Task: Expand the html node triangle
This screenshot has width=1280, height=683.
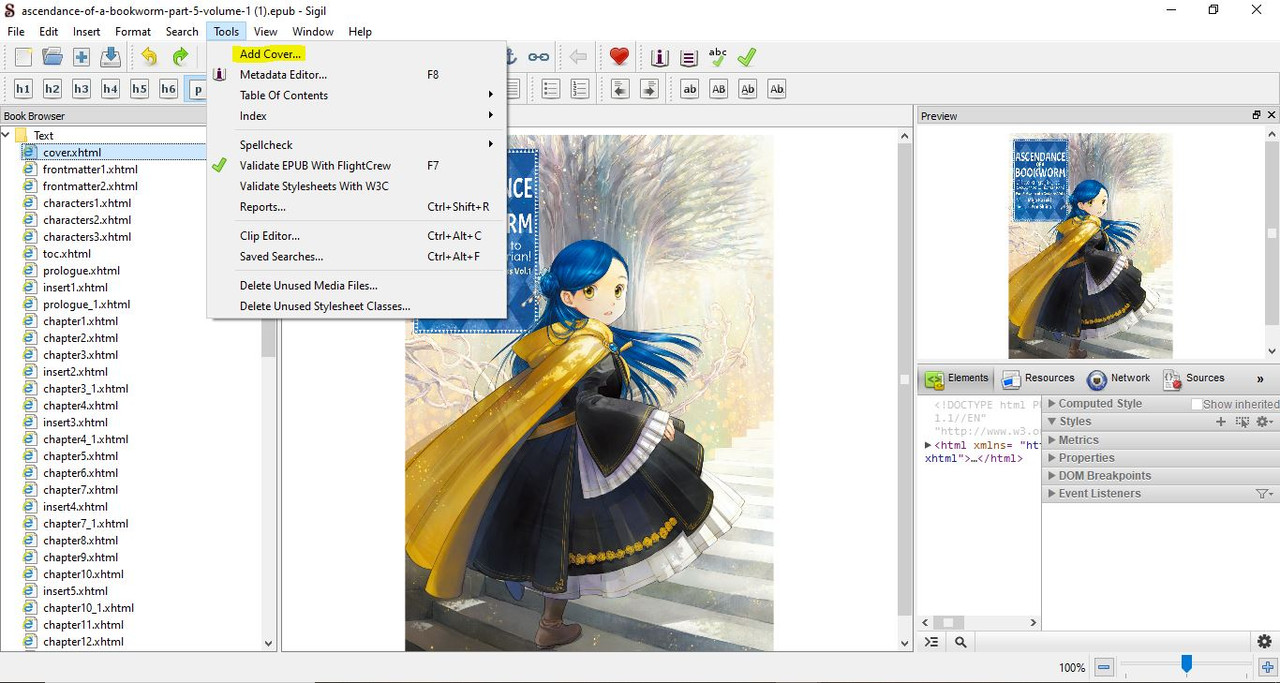Action: (x=928, y=445)
